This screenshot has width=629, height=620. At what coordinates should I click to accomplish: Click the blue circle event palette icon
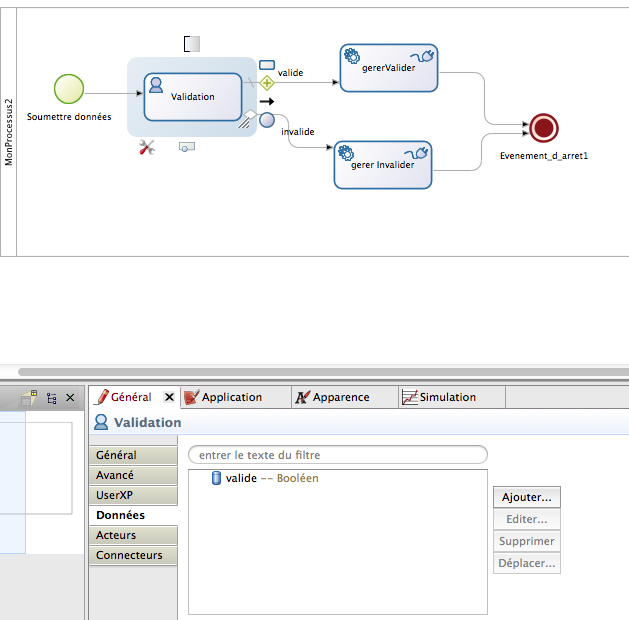(267, 121)
